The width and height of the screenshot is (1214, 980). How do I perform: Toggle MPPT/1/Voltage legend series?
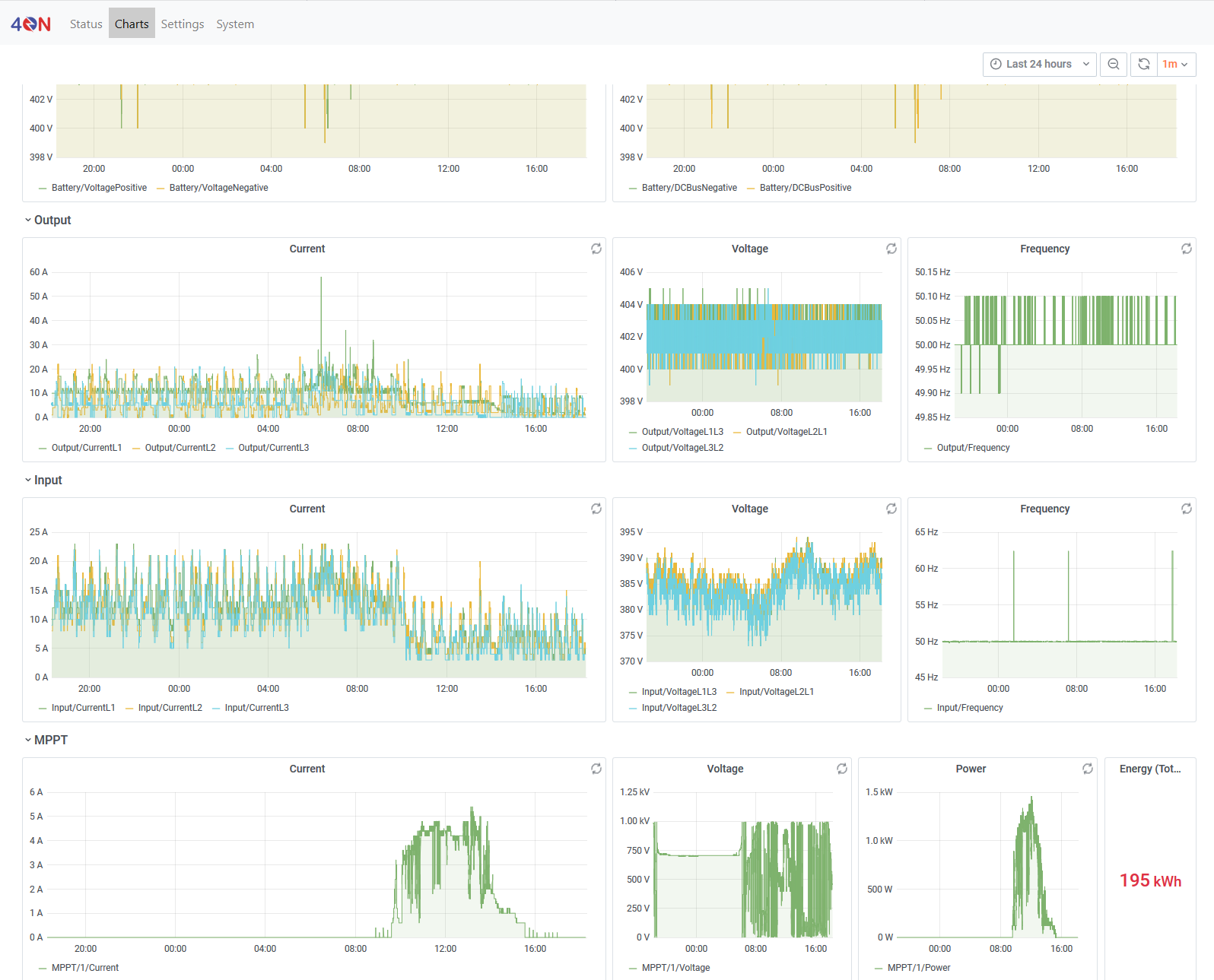(675, 968)
